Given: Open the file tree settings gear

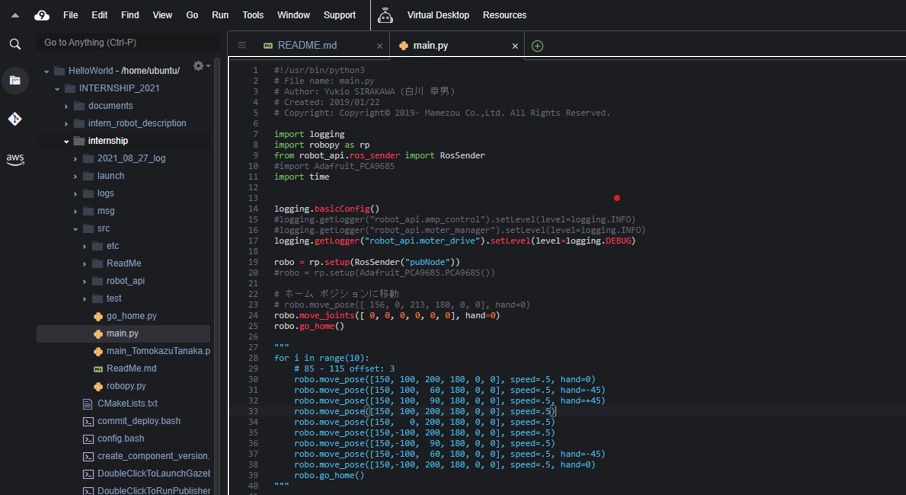Looking at the screenshot, I should pos(198,66).
